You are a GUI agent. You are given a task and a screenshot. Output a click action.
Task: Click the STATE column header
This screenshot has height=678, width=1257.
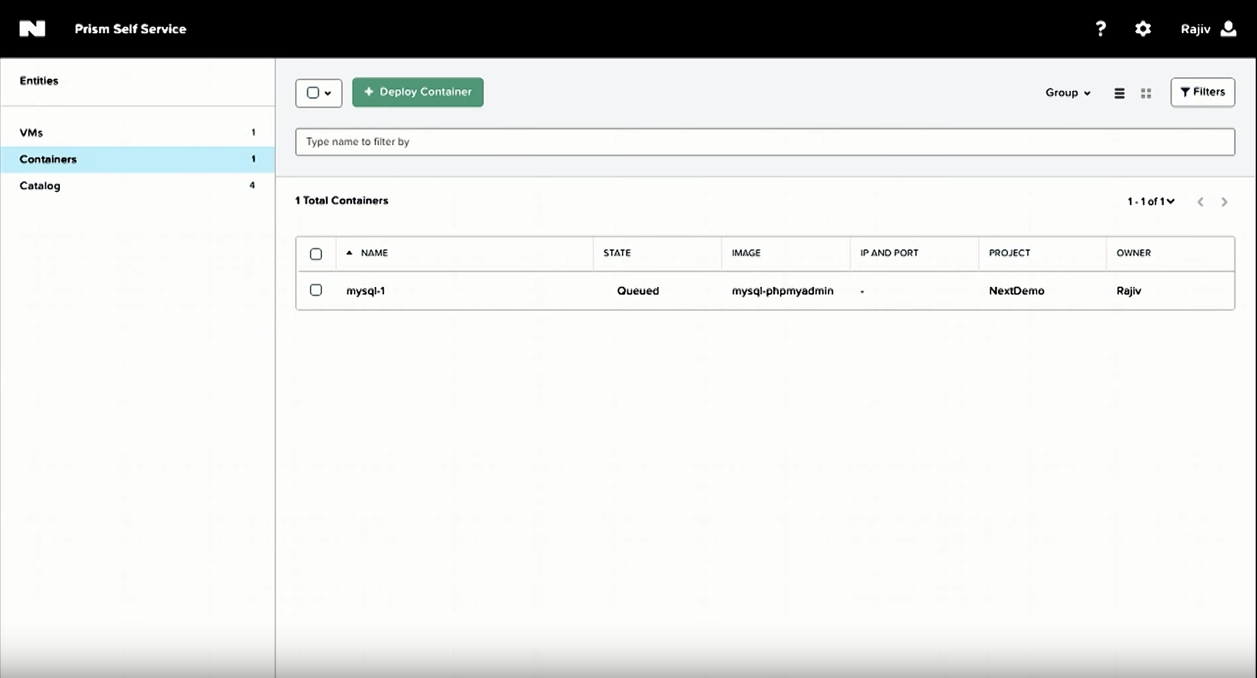tap(617, 253)
